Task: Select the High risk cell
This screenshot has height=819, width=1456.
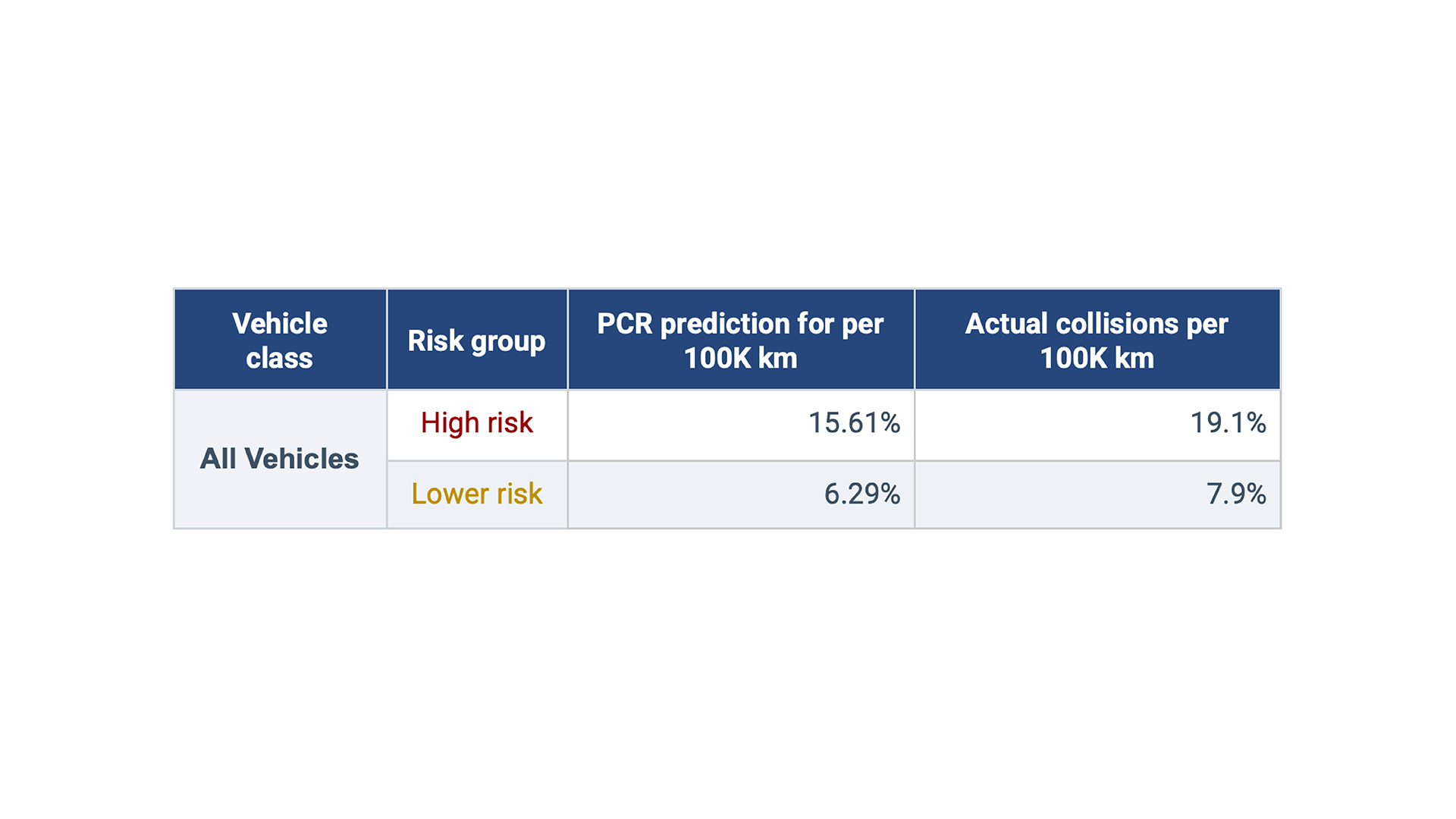Action: point(476,423)
